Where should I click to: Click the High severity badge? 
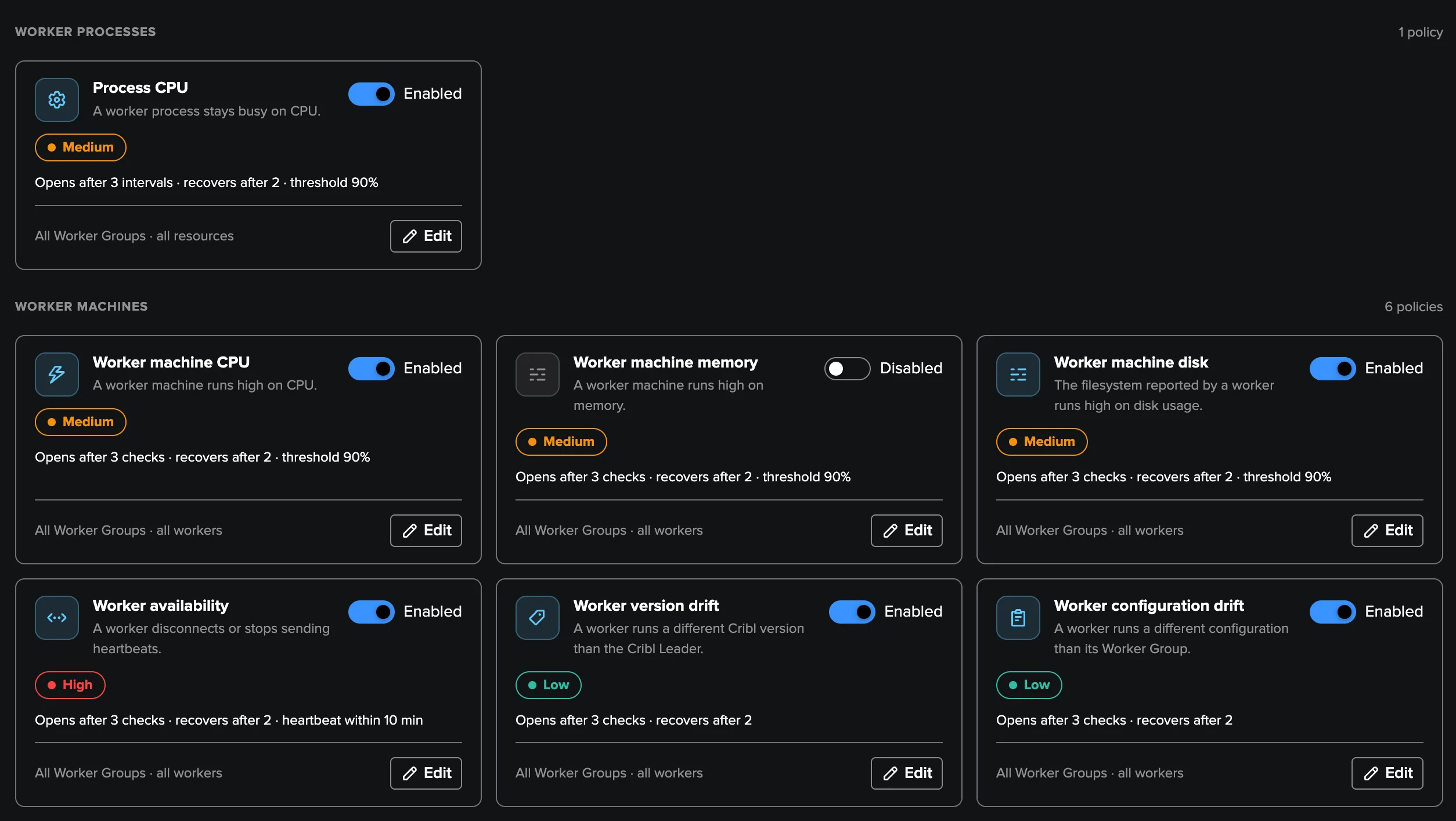70,685
